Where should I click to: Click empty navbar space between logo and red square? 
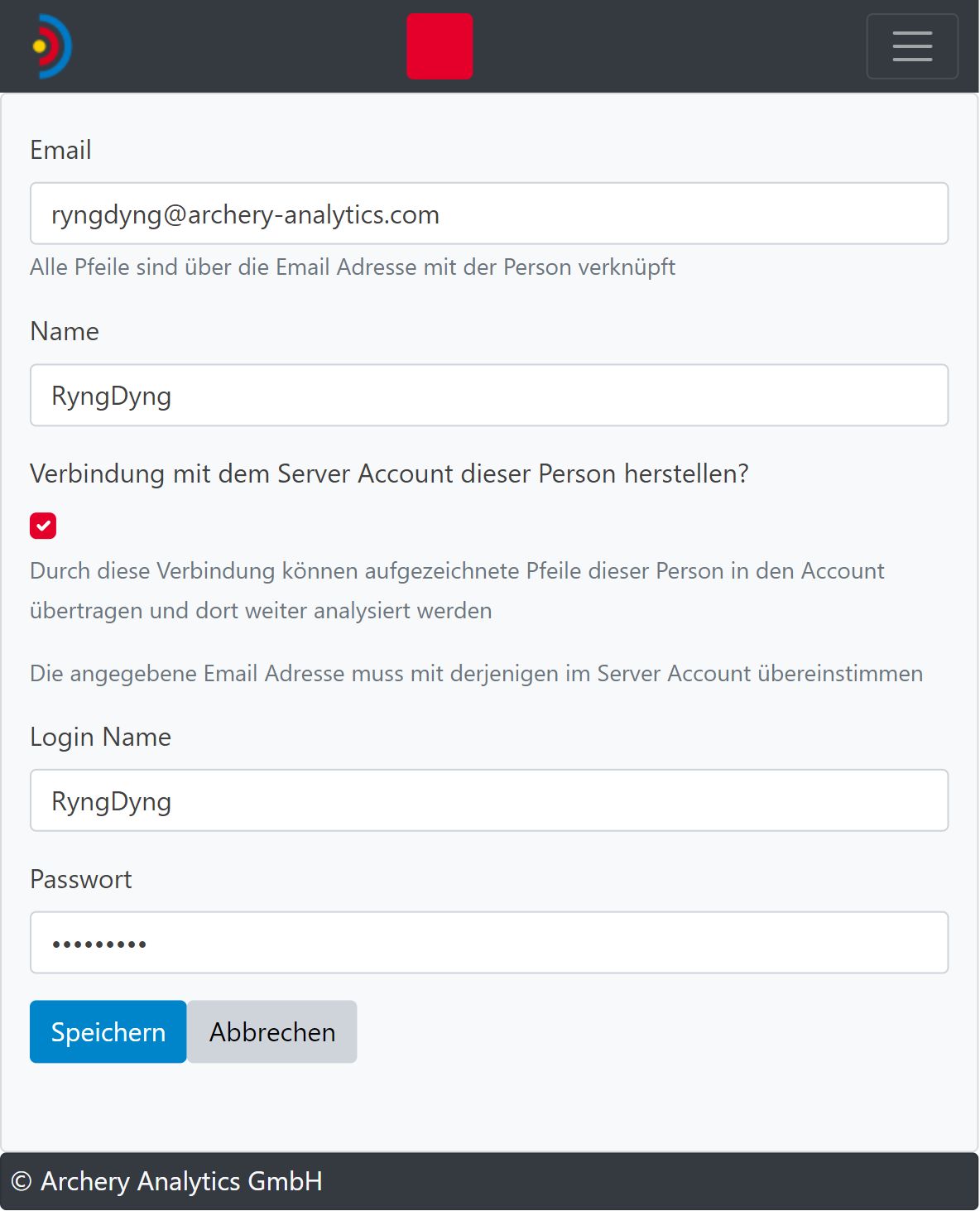point(240,46)
